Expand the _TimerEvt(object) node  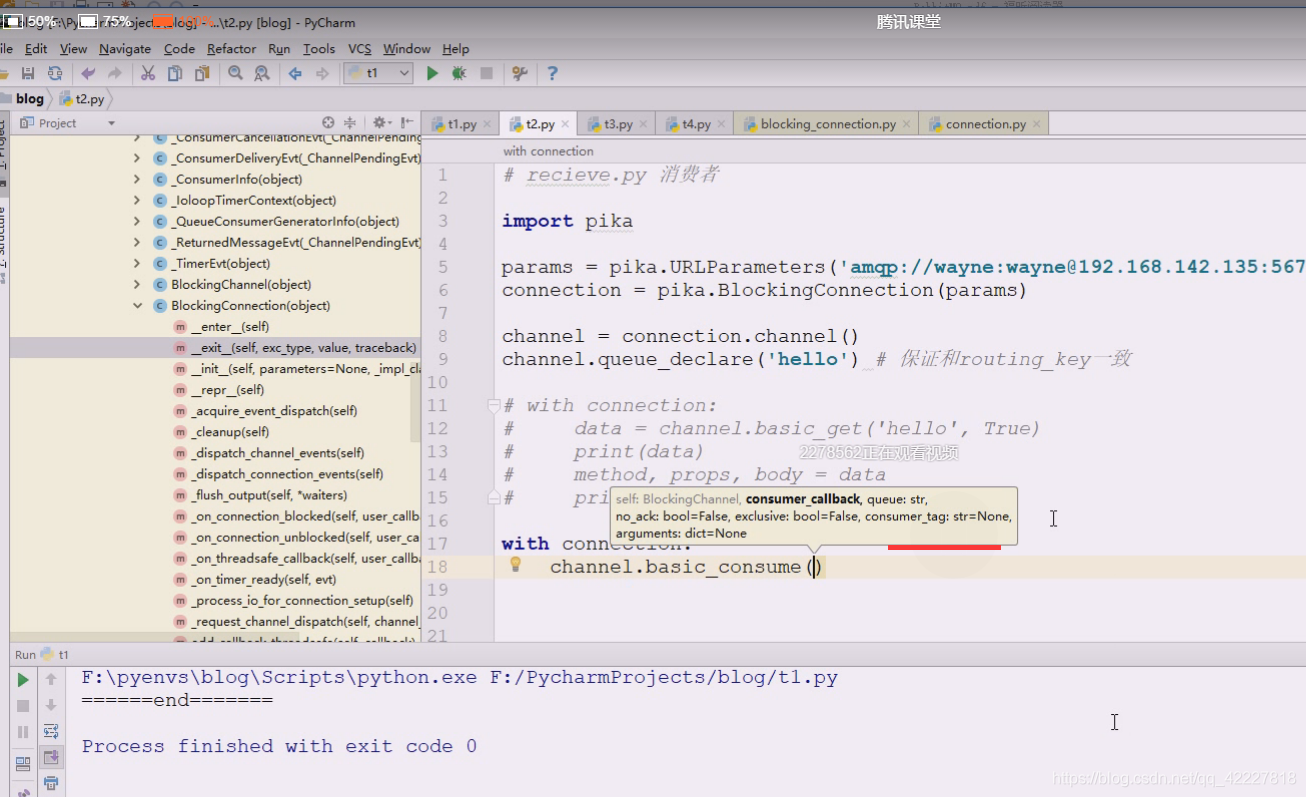[137, 263]
